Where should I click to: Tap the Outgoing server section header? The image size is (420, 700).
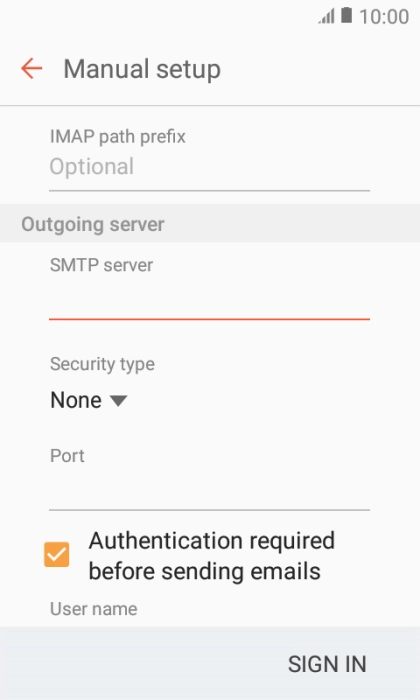93,224
